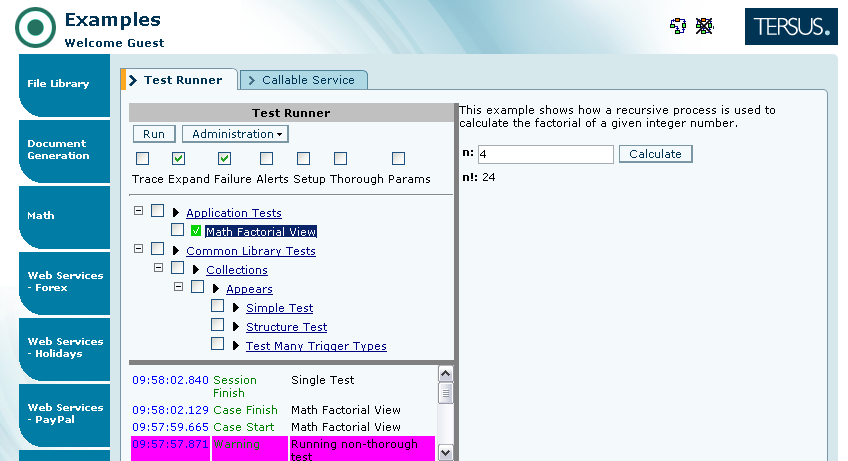Open the File Library sidebar item
The width and height of the screenshot is (848, 461).
pyautogui.click(x=58, y=84)
